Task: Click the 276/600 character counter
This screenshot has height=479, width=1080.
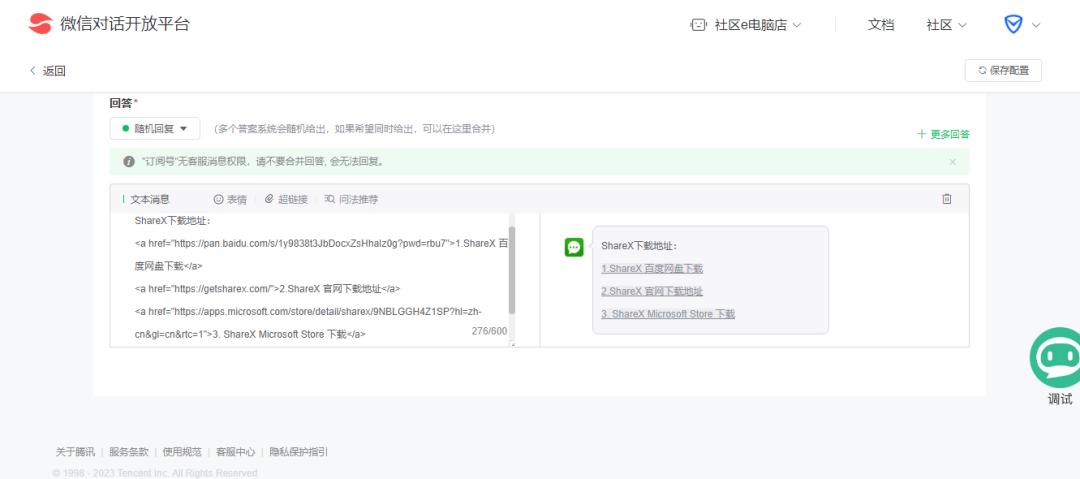Action: coord(489,331)
